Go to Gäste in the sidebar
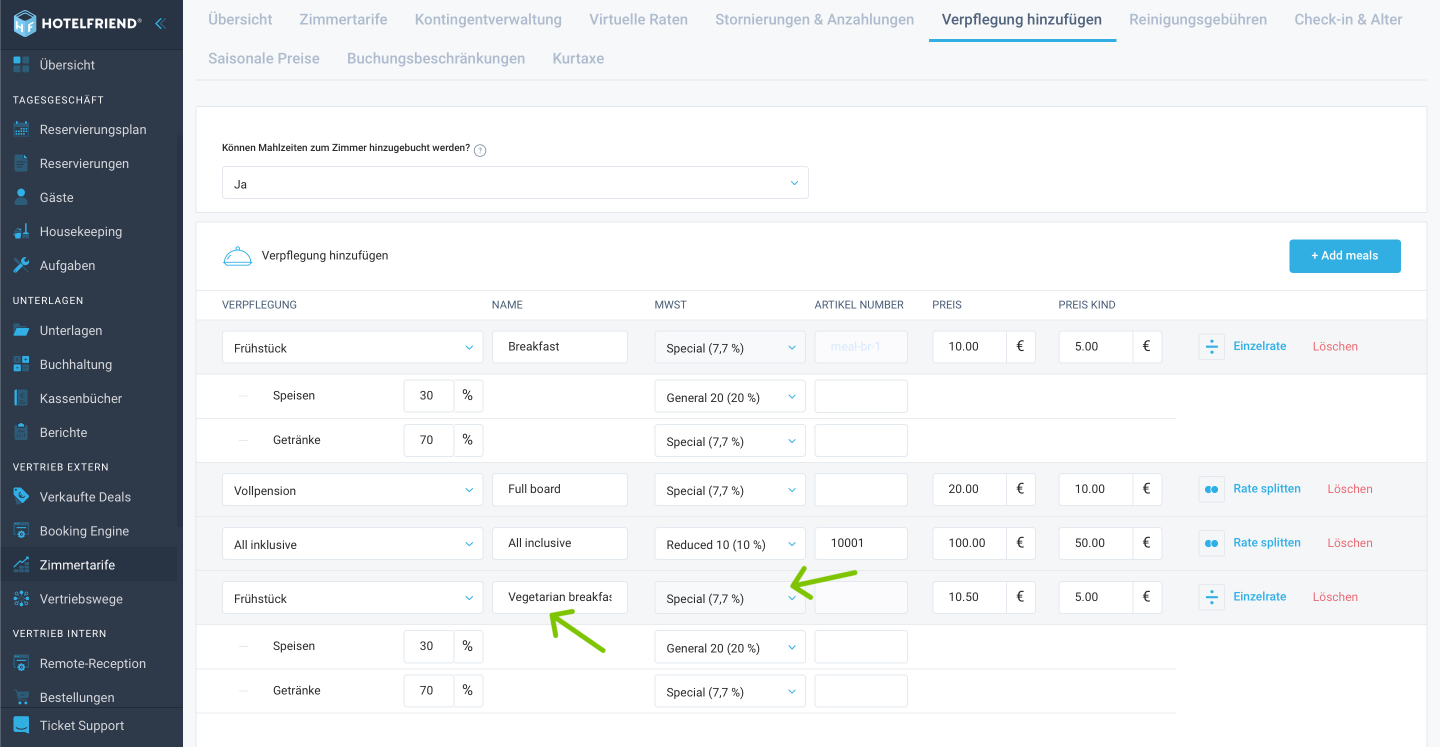This screenshot has width=1440, height=747. [56, 197]
